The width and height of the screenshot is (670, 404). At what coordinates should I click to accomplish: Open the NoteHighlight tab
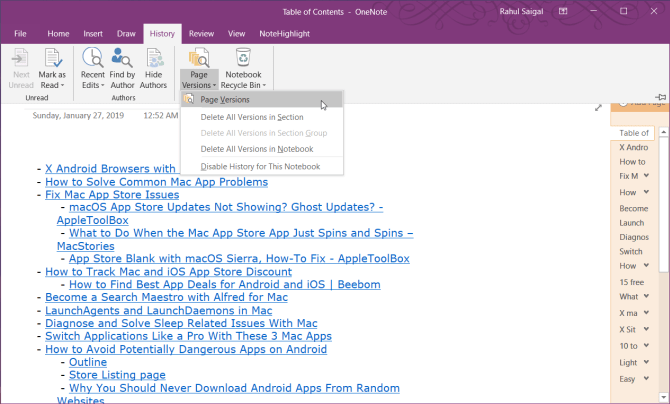(282, 33)
